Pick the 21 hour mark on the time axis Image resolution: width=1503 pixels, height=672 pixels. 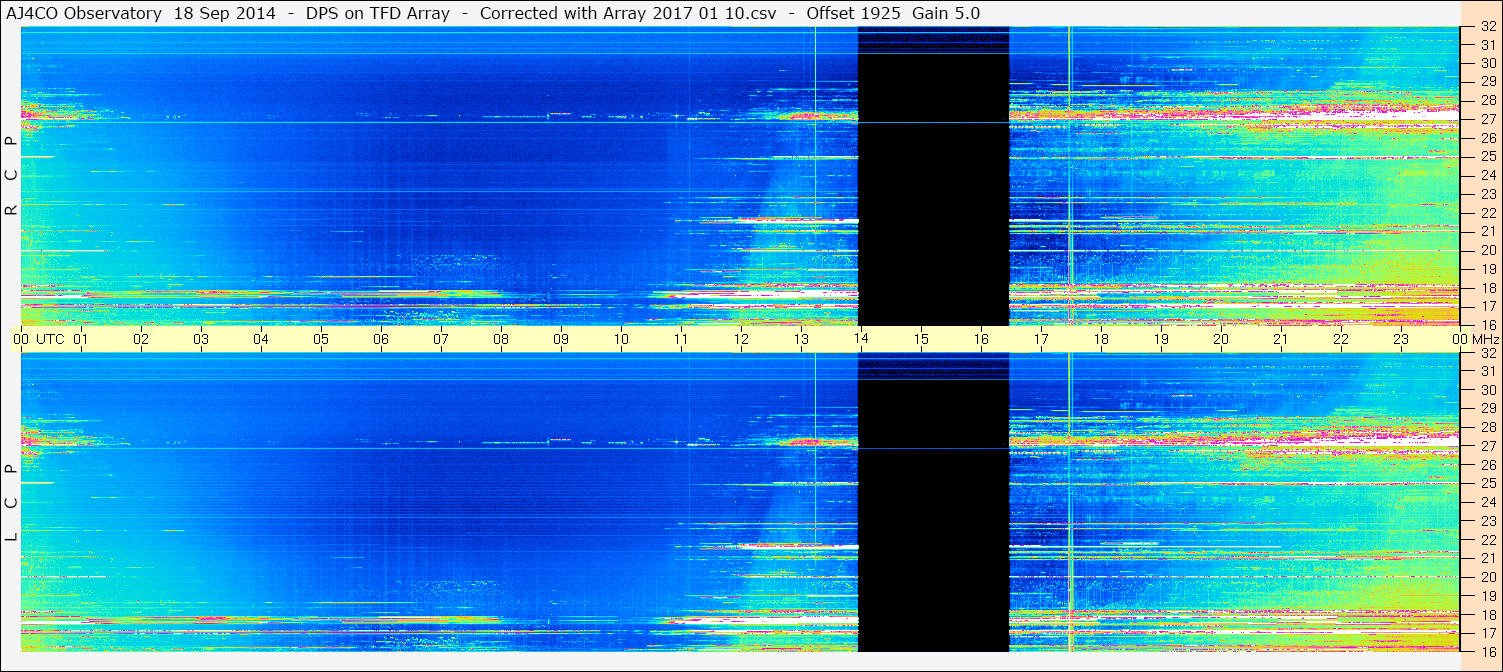[x=1281, y=339]
